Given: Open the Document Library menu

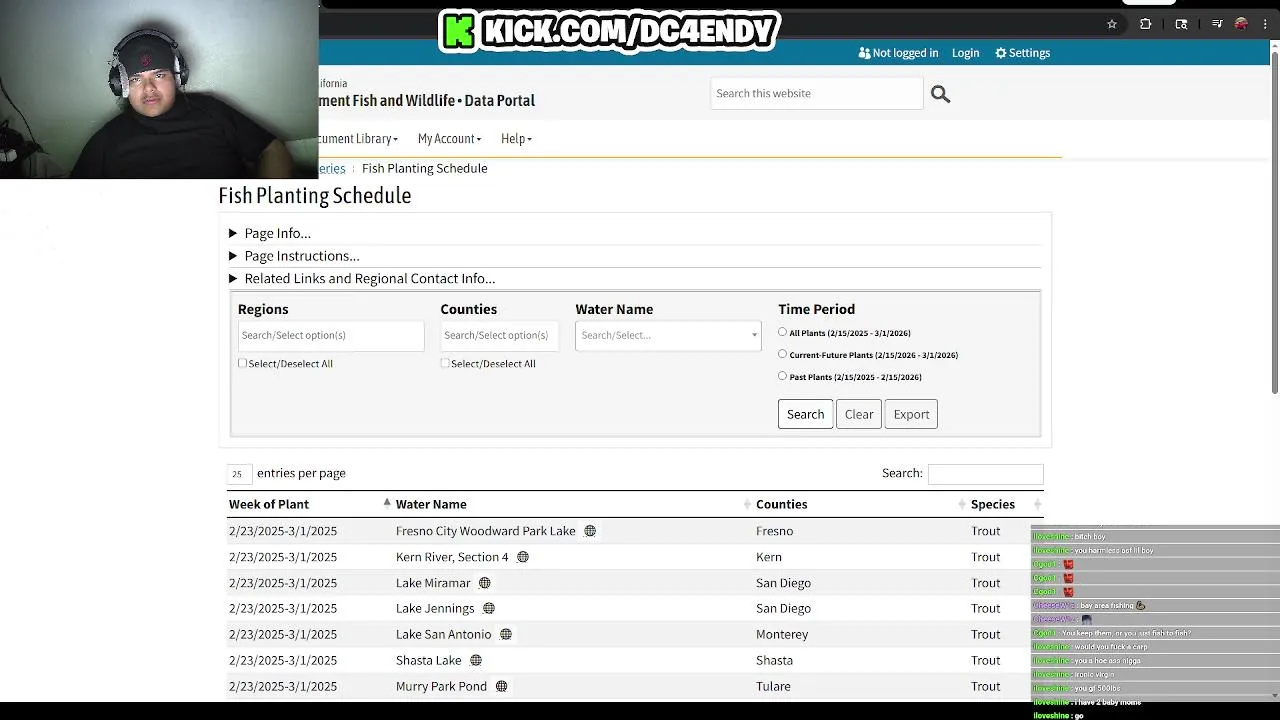Looking at the screenshot, I should point(358,139).
